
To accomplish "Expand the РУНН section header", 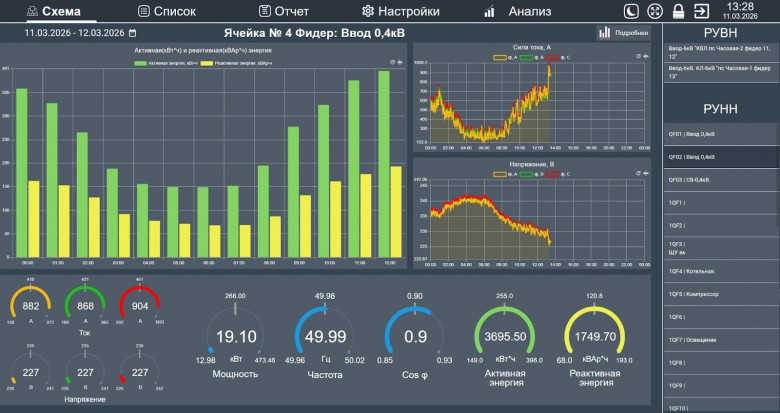I will point(720,109).
